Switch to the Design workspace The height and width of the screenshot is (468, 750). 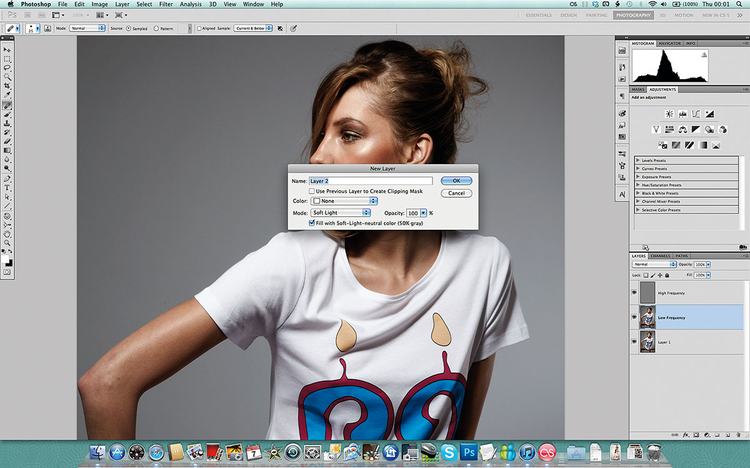point(569,15)
